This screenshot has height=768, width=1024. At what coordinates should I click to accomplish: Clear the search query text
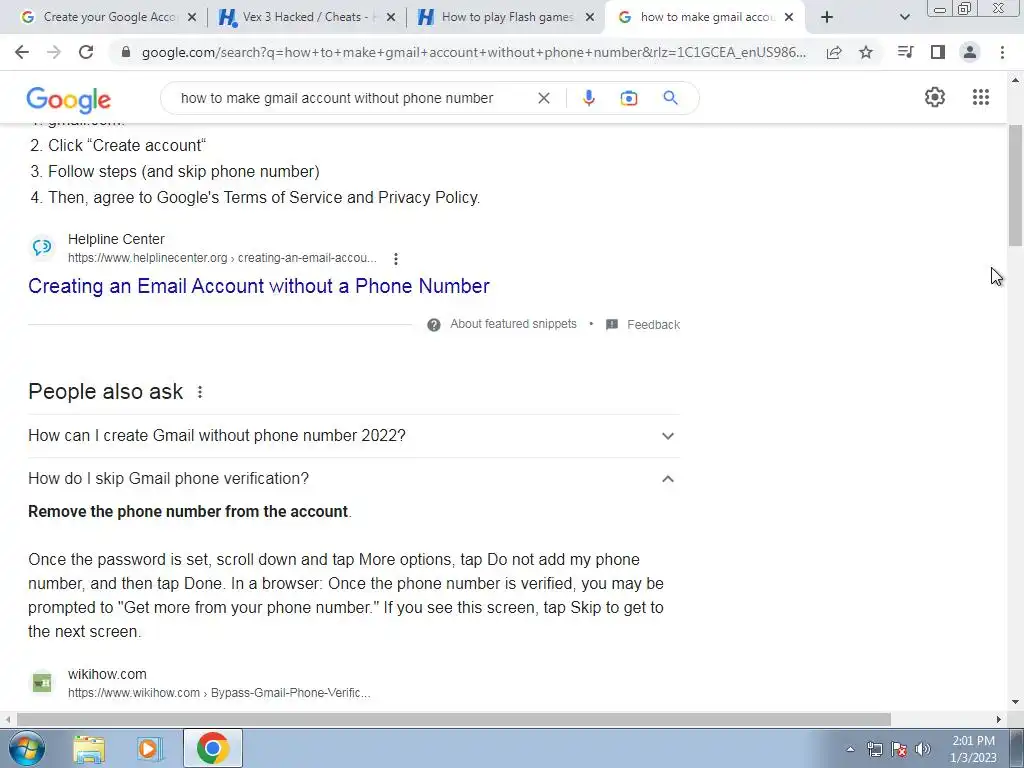[543, 98]
